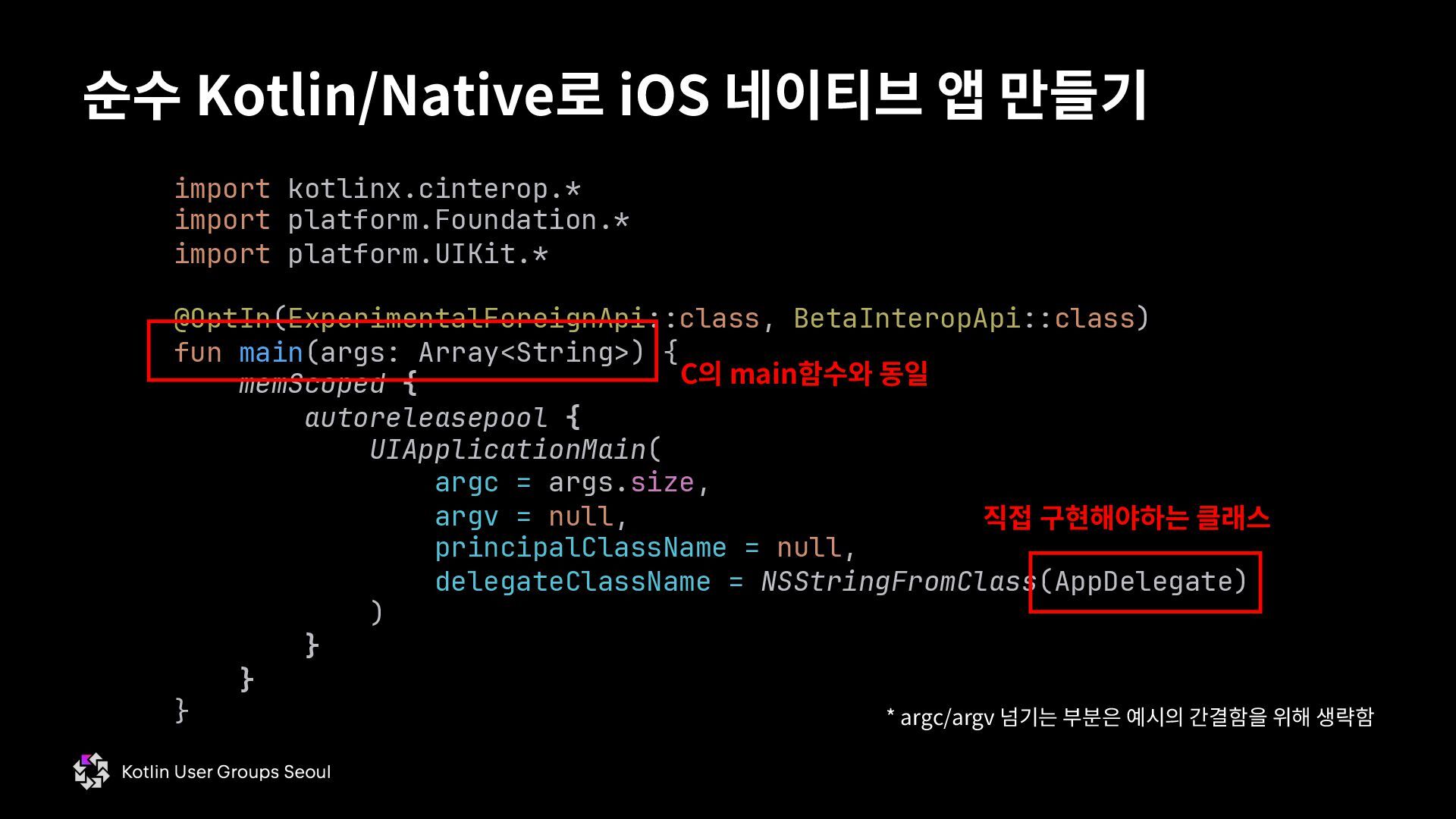The image size is (1456, 819).
Task: Click the import platform.UIKit line
Action: pos(361,254)
